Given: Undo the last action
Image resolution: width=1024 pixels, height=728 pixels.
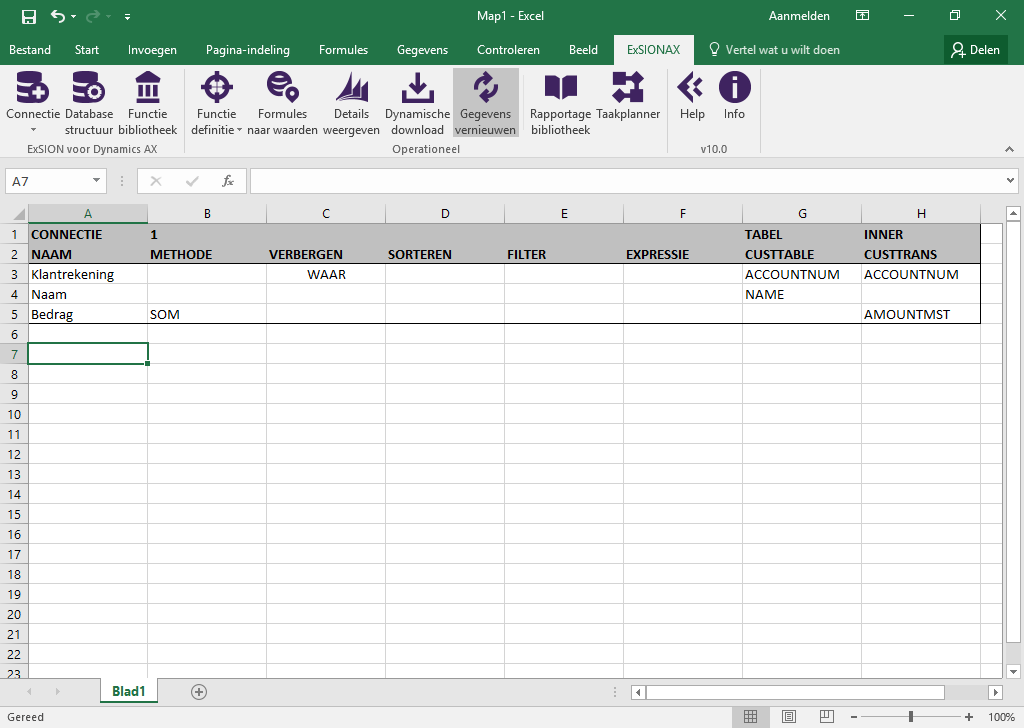Looking at the screenshot, I should [57, 16].
